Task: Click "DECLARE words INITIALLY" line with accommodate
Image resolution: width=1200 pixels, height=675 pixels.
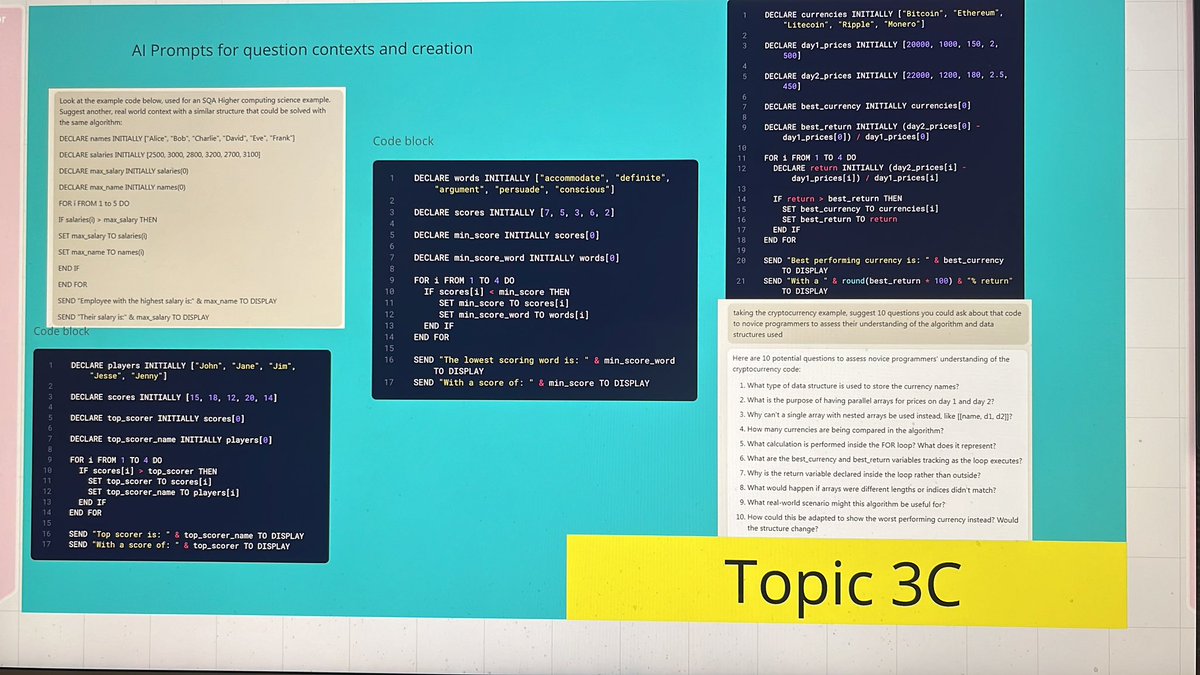Action: tap(540, 183)
